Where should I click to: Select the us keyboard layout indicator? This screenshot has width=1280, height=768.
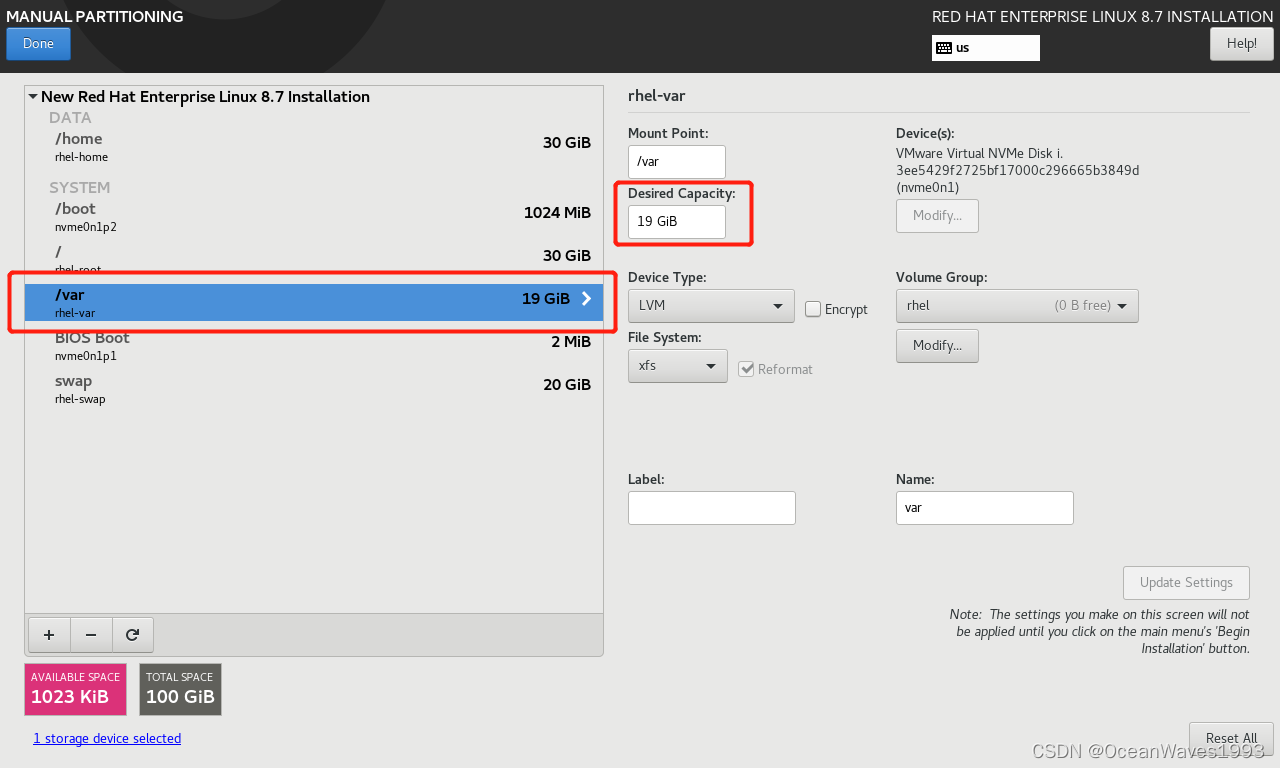986,48
